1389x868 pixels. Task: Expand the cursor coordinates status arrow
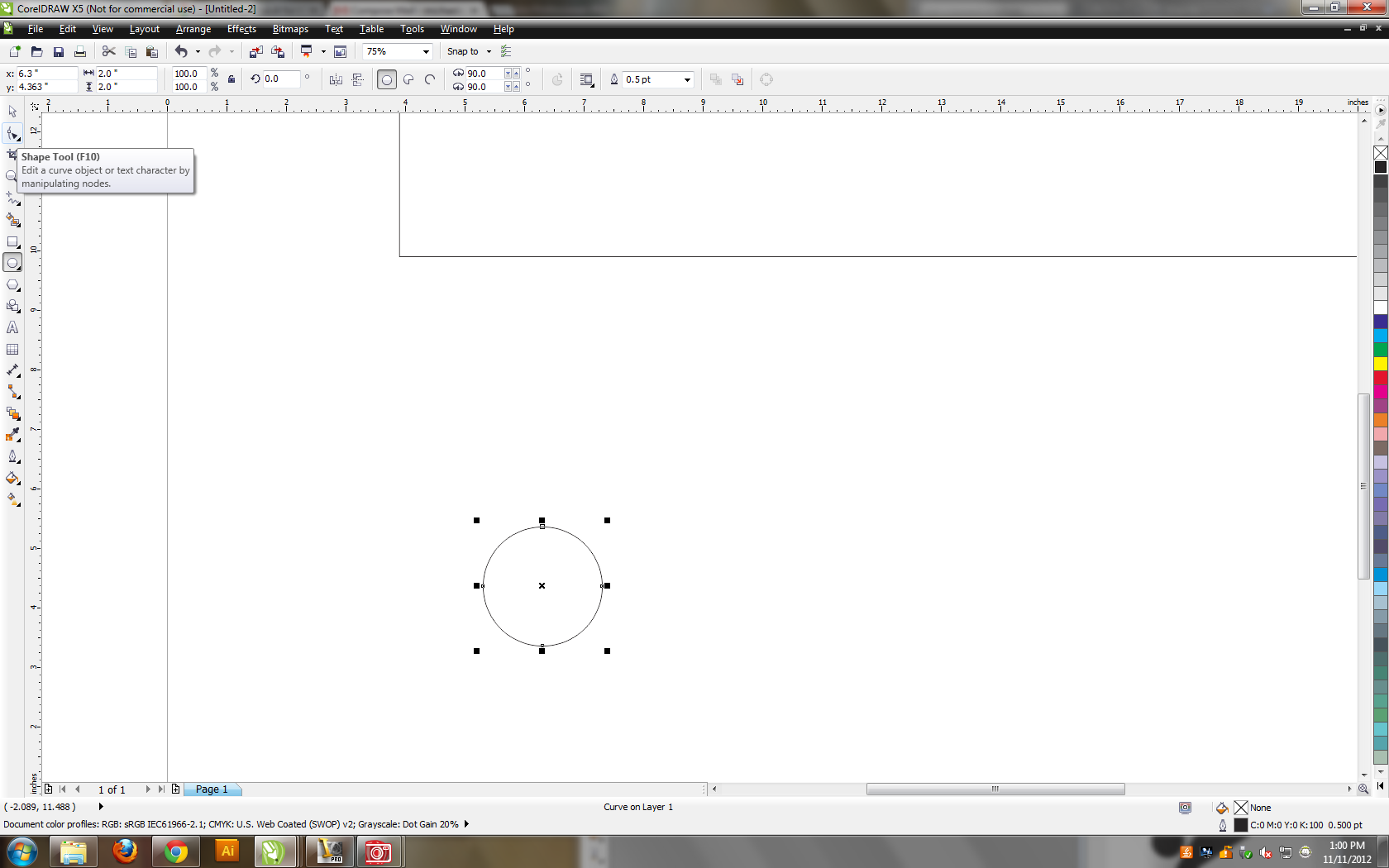point(101,807)
